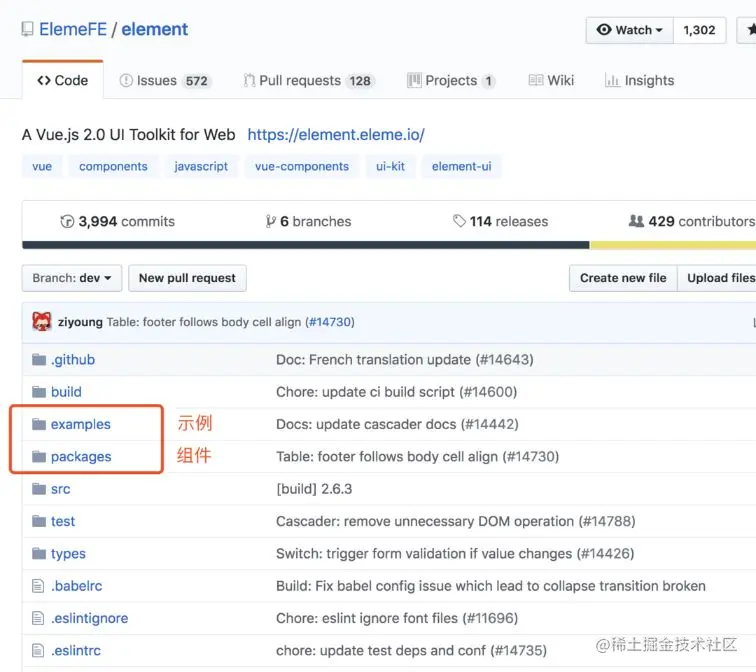Switch to the Issues tab
This screenshot has width=756, height=672.
(164, 81)
